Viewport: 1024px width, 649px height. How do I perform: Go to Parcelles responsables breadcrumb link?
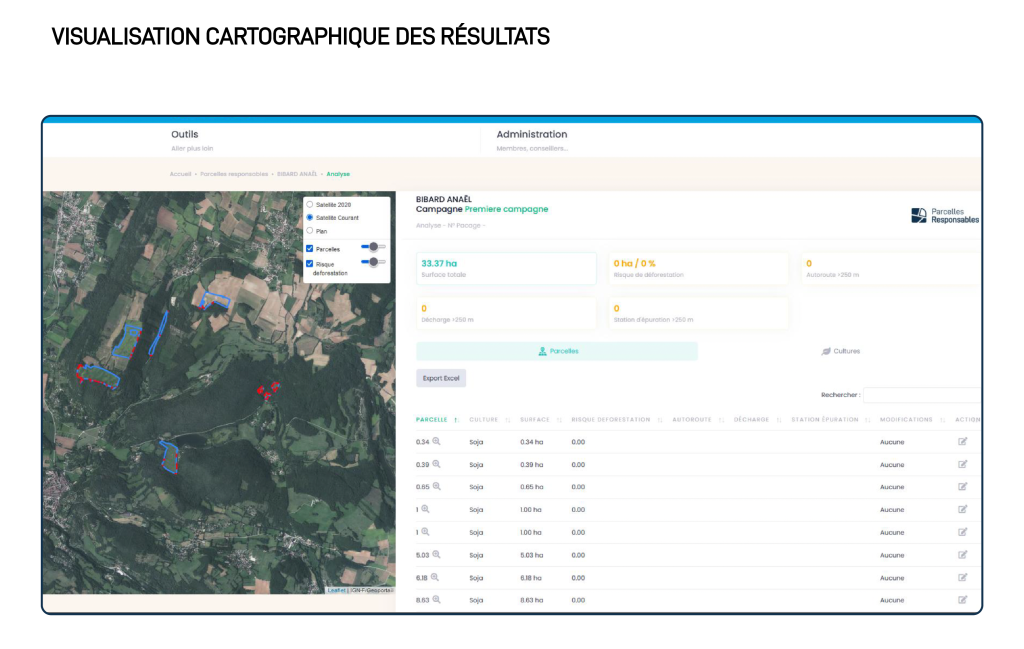[234, 174]
